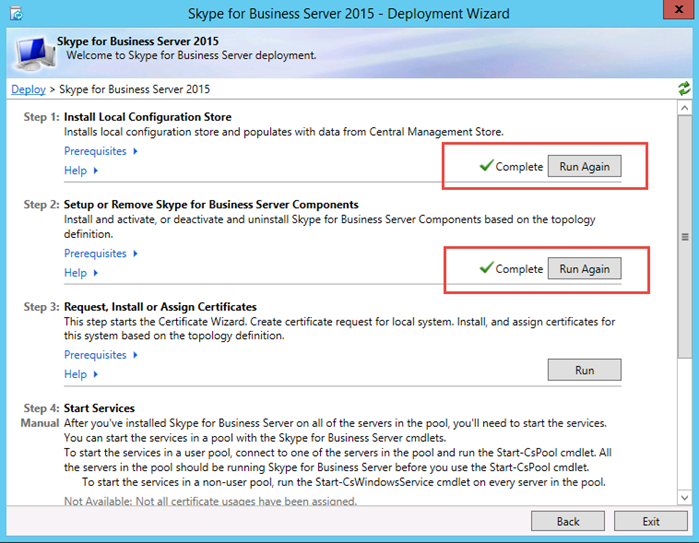Expand Prerequisites under Step 2
Viewport: 699px width, 543px height.
[101, 253]
